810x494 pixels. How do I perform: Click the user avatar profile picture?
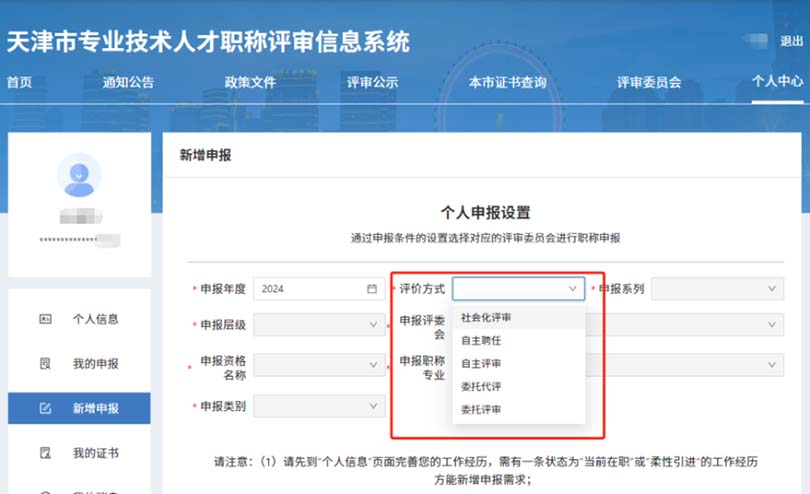[x=79, y=176]
